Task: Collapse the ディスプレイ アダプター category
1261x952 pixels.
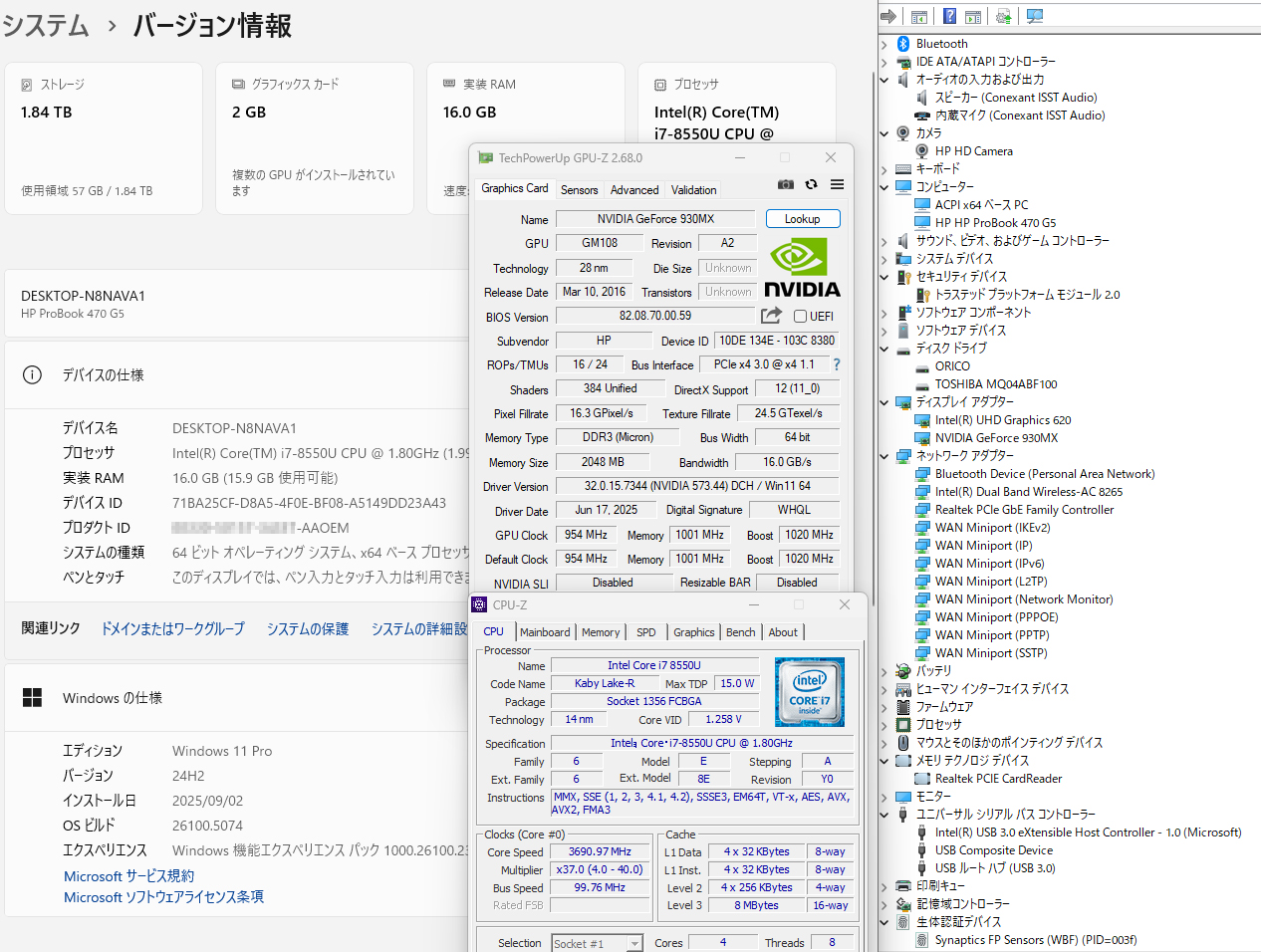Action: coord(884,402)
